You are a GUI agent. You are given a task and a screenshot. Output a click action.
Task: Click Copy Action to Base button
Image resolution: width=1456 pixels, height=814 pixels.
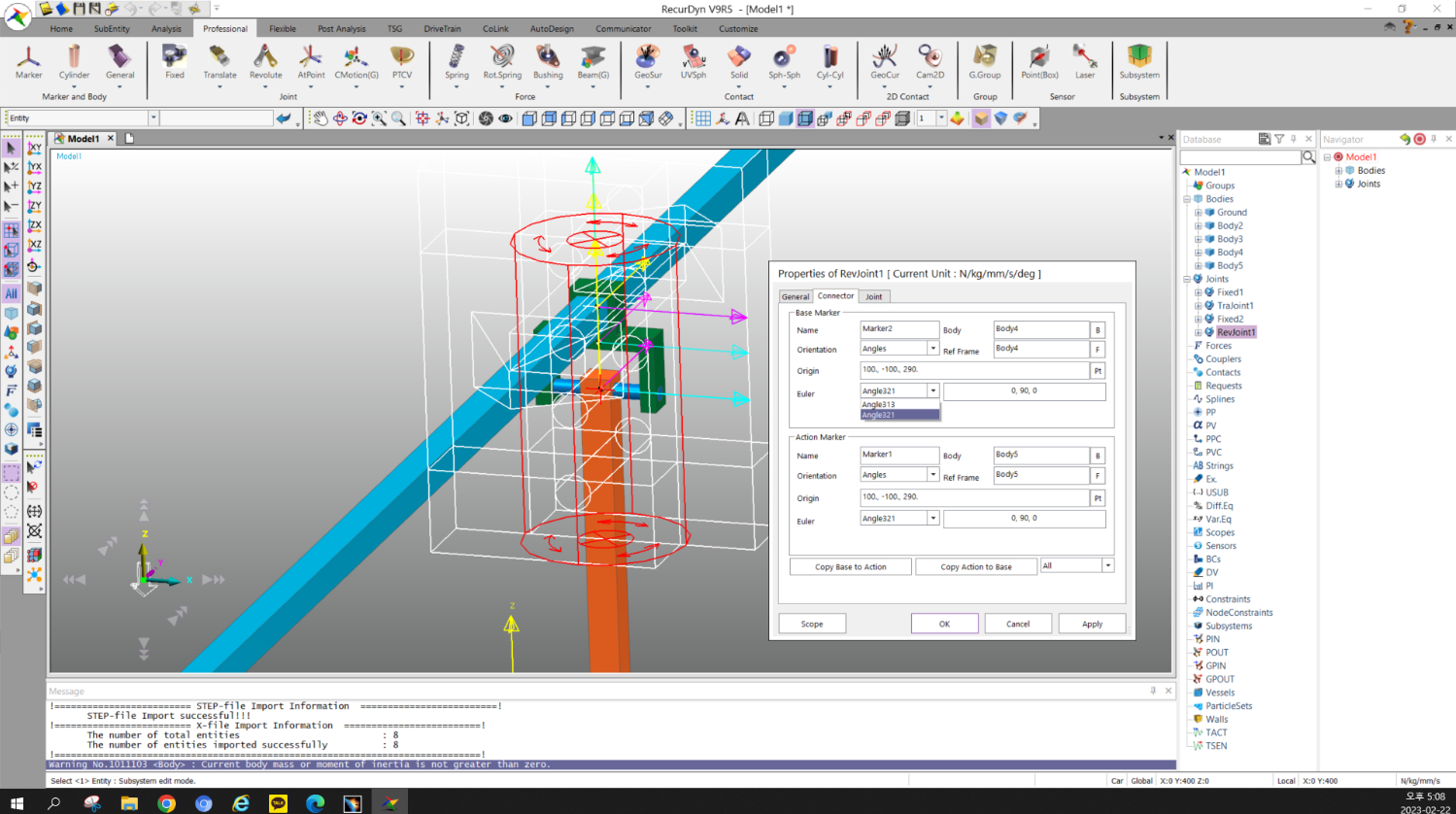976,566
